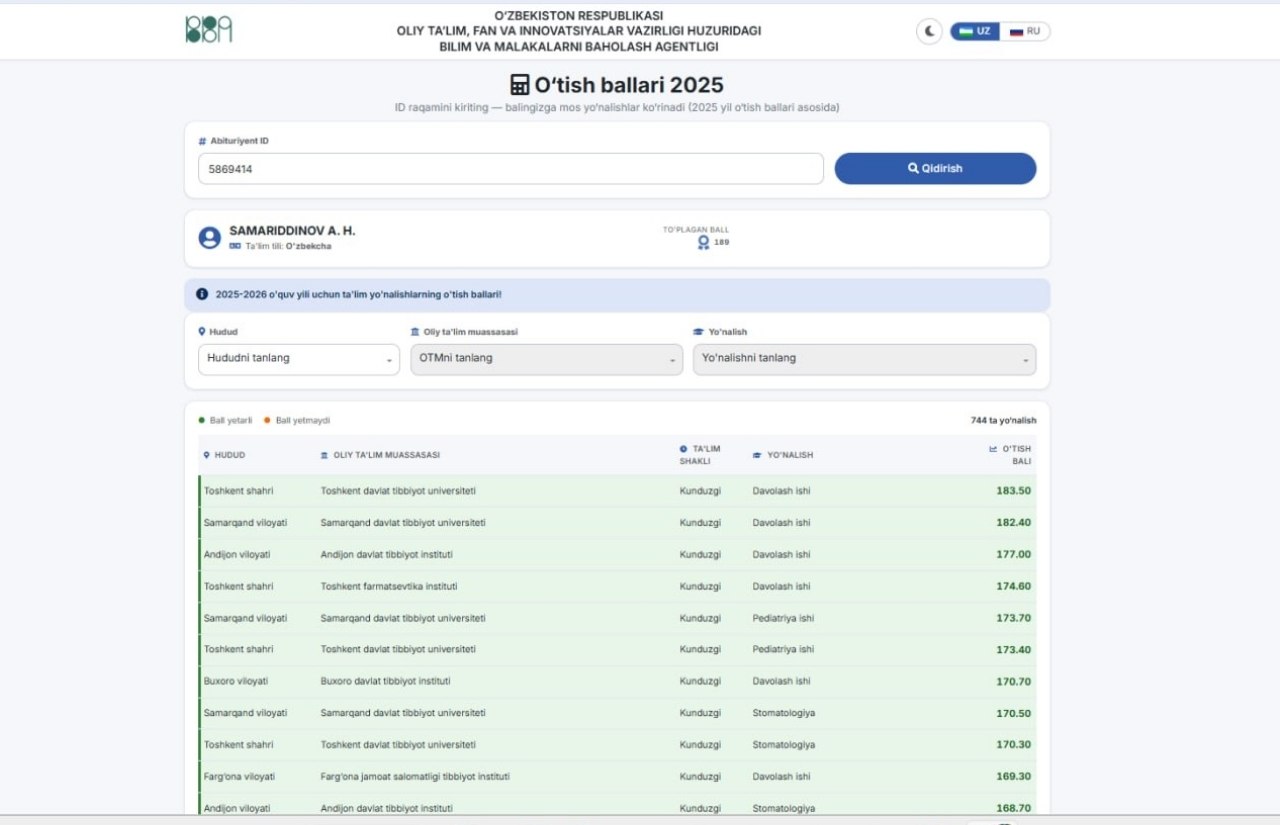Click the chart icon in the O'TISH BALI column header
1280x825 pixels.
[x=993, y=449]
